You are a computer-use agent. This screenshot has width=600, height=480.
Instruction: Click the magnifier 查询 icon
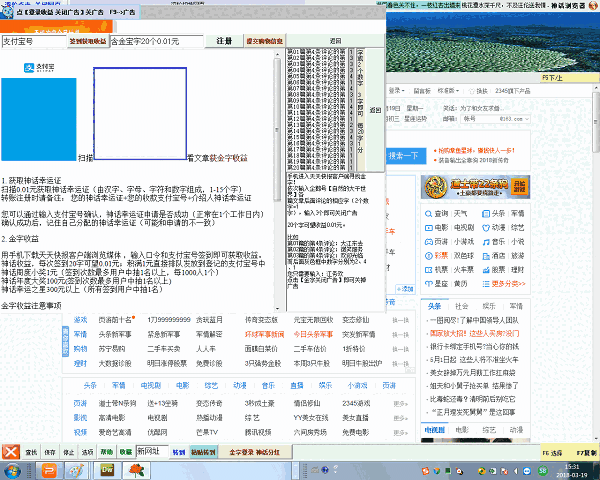[429, 214]
